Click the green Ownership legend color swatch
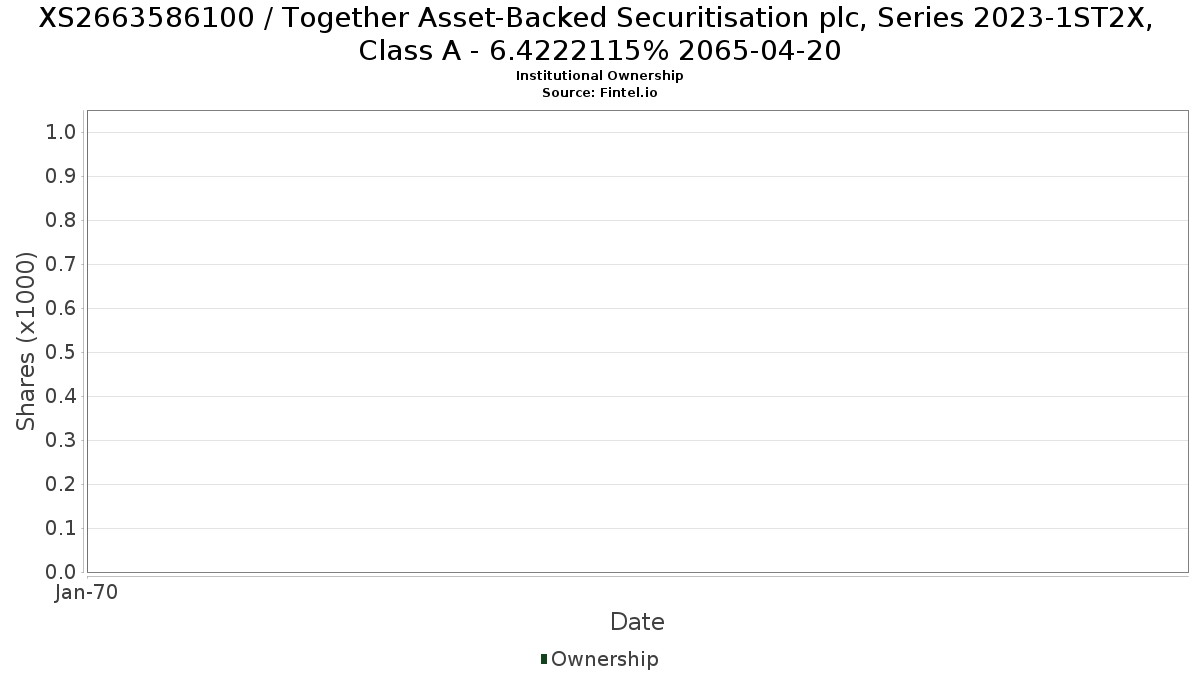The height and width of the screenshot is (675, 1200). pyautogui.click(x=544, y=659)
